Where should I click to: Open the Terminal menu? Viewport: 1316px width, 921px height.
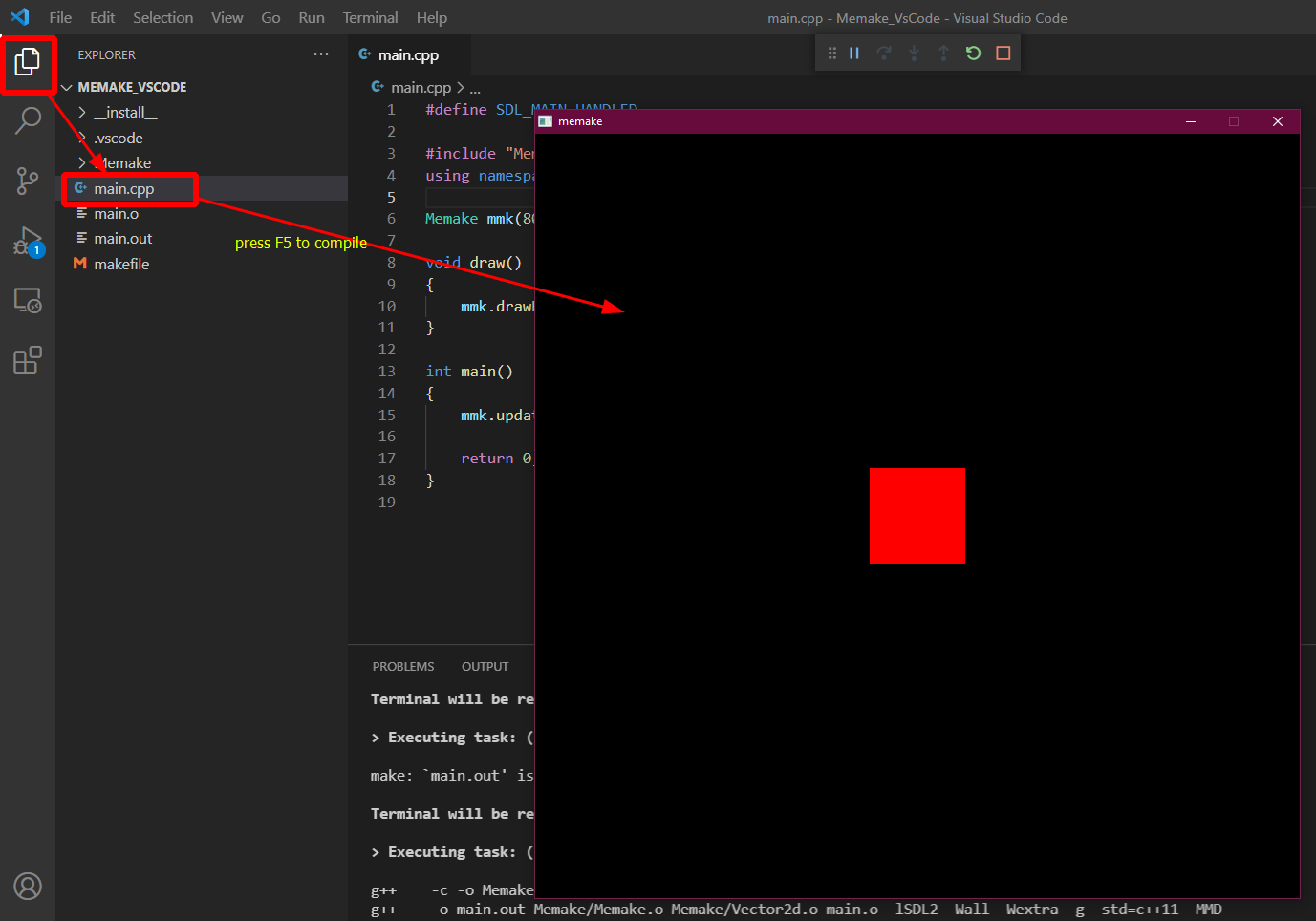pos(370,17)
